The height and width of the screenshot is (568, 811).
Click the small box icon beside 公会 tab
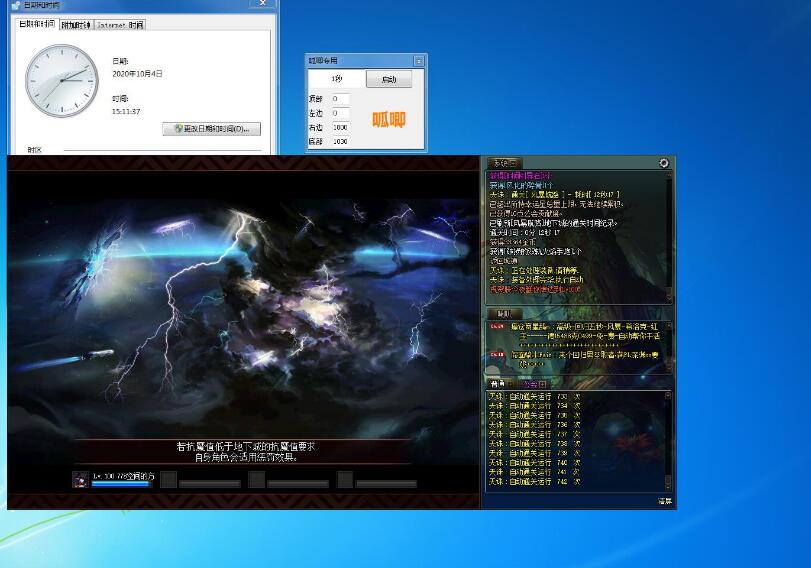tap(542, 384)
